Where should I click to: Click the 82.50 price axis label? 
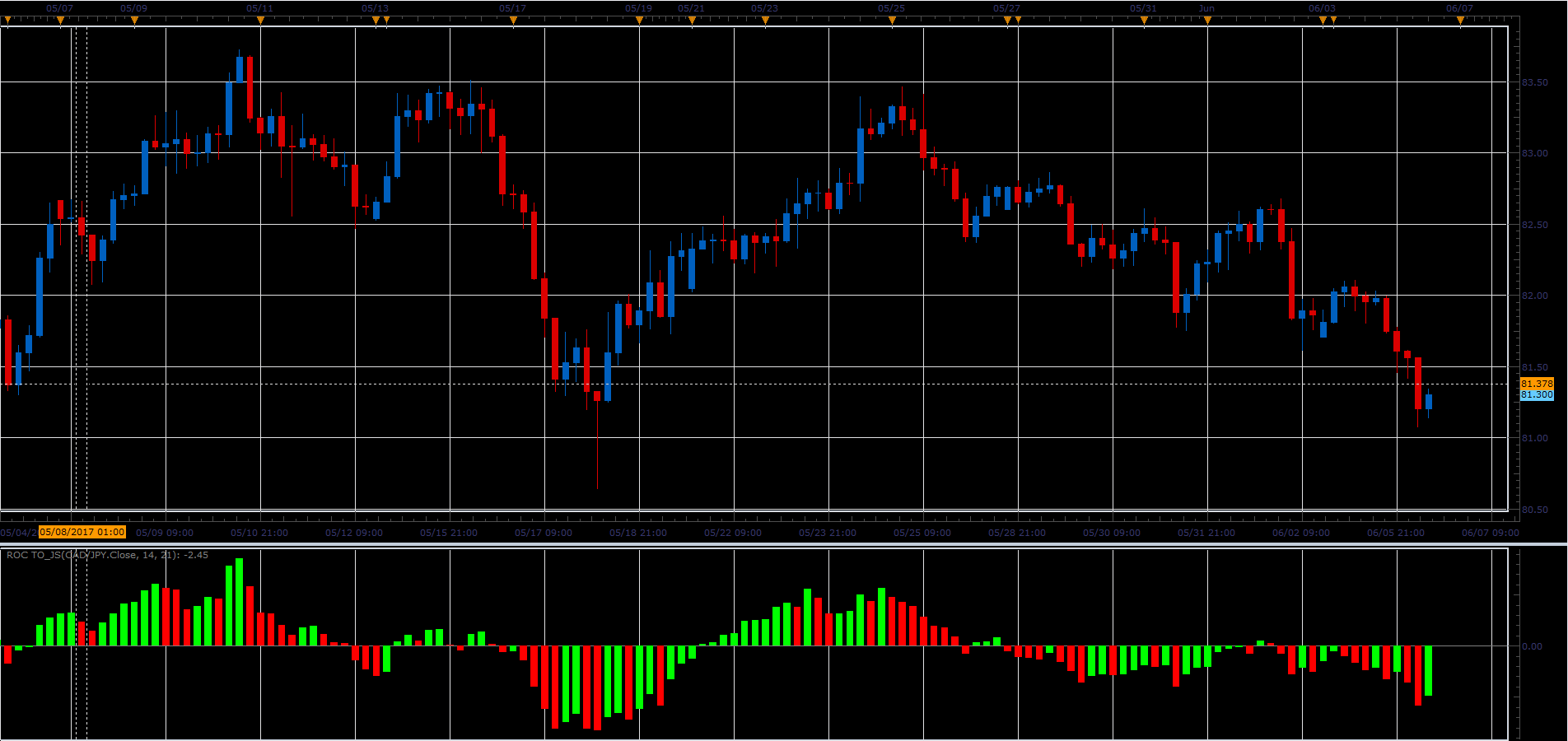tap(1534, 225)
